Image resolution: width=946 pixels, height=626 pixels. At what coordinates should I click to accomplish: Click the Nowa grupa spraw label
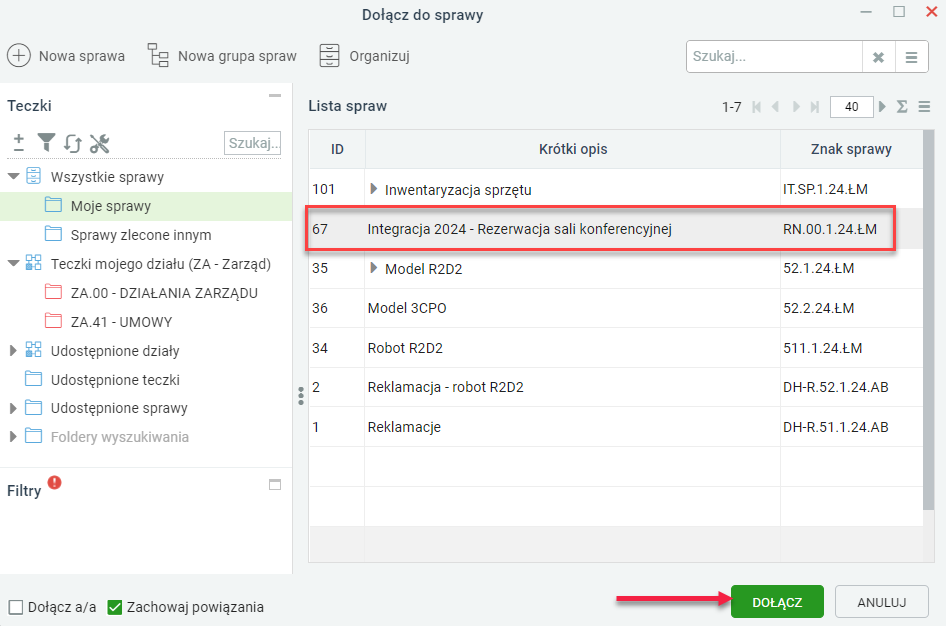pos(237,56)
